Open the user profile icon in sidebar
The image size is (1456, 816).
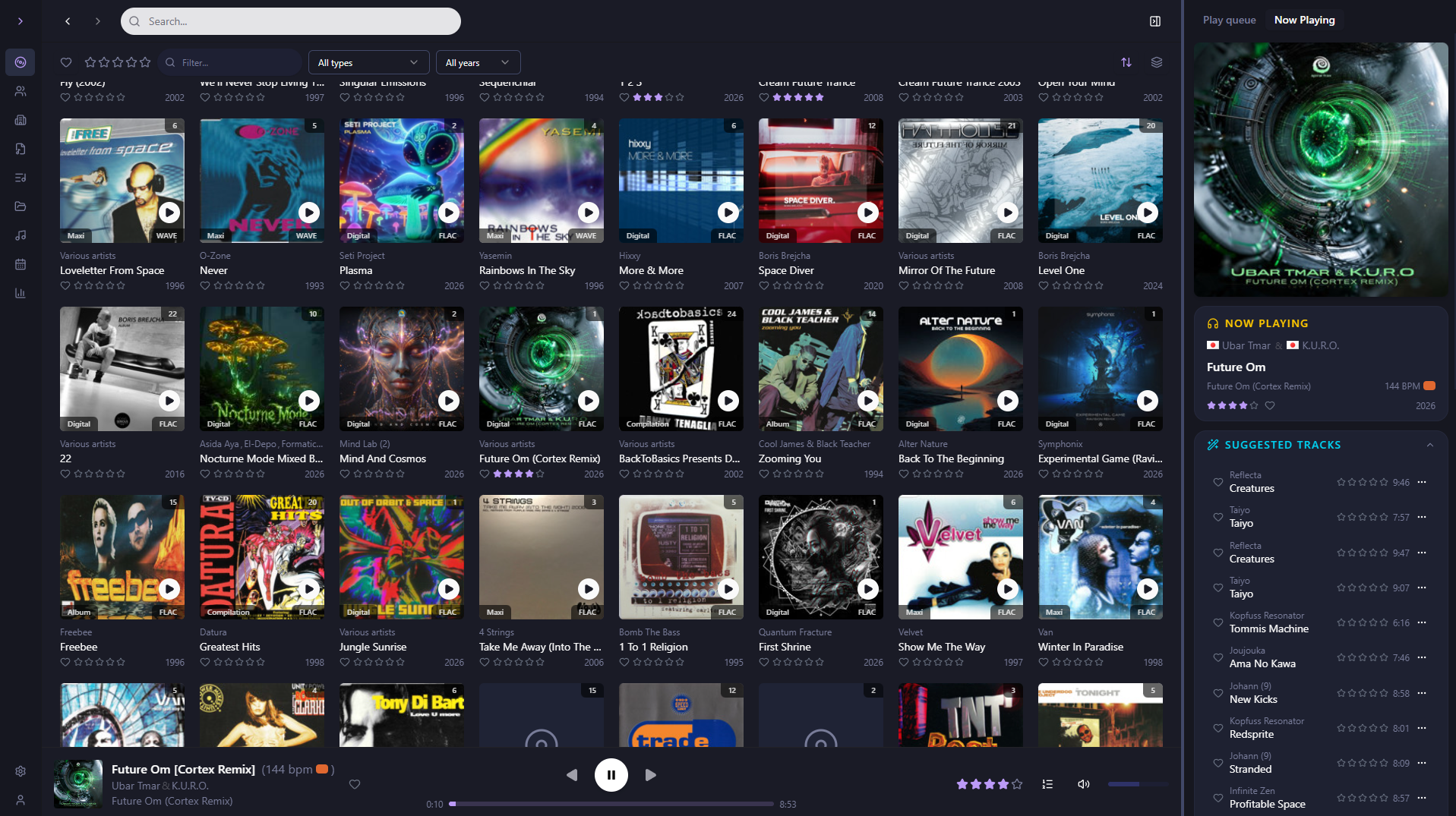(21, 800)
